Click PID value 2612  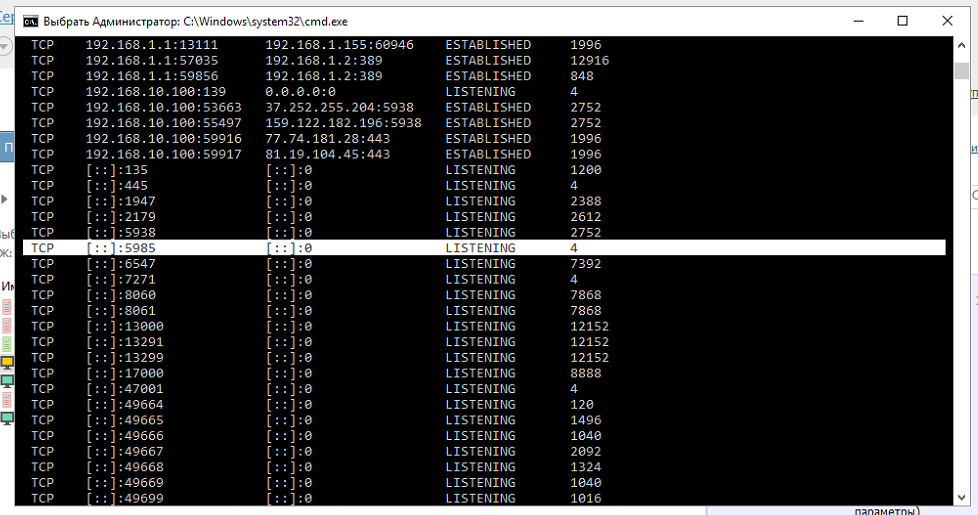click(586, 217)
